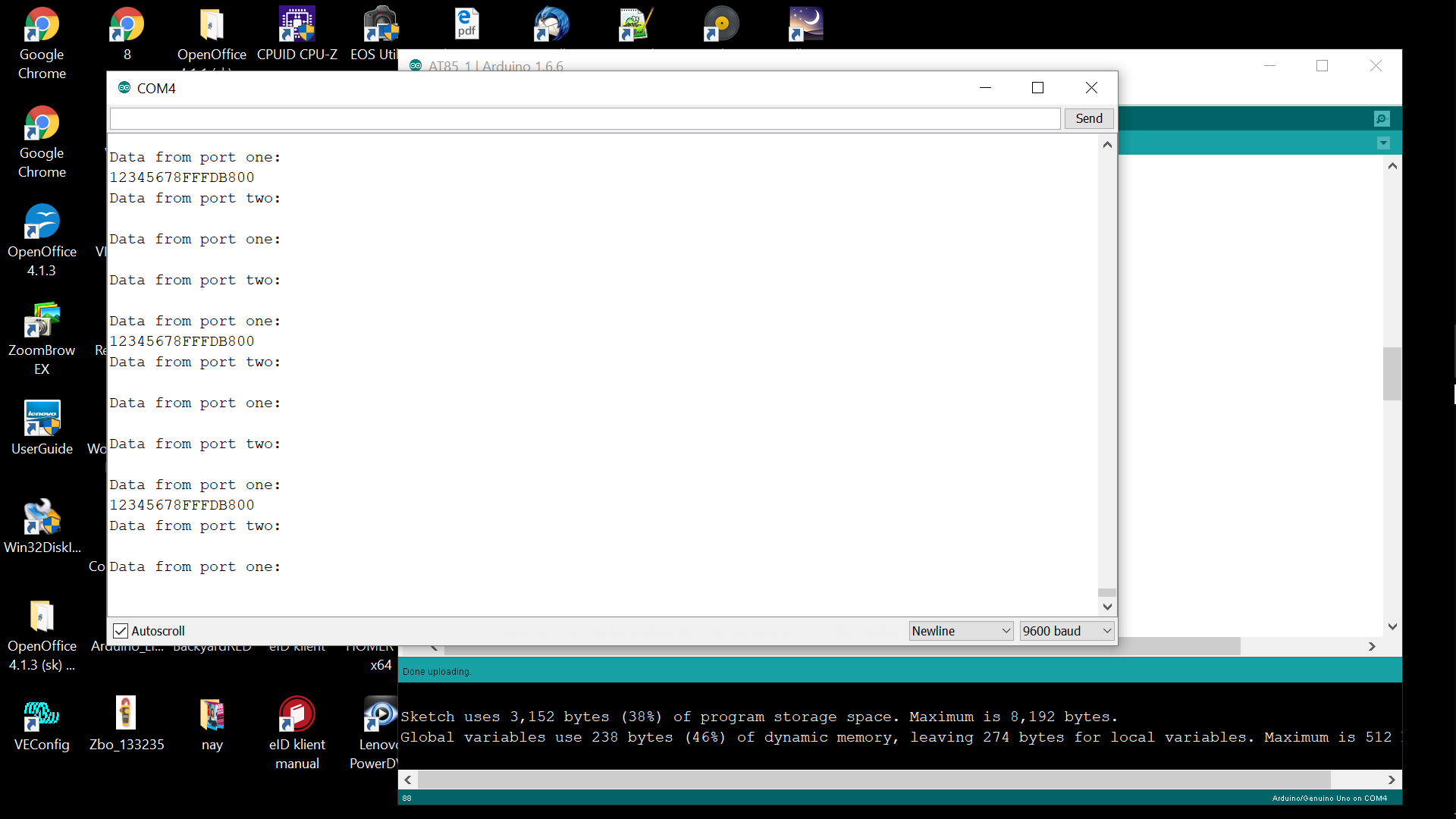Viewport: 1456px width, 819px height.
Task: Open the Lenovo UserGuide shortcut
Action: 42,419
